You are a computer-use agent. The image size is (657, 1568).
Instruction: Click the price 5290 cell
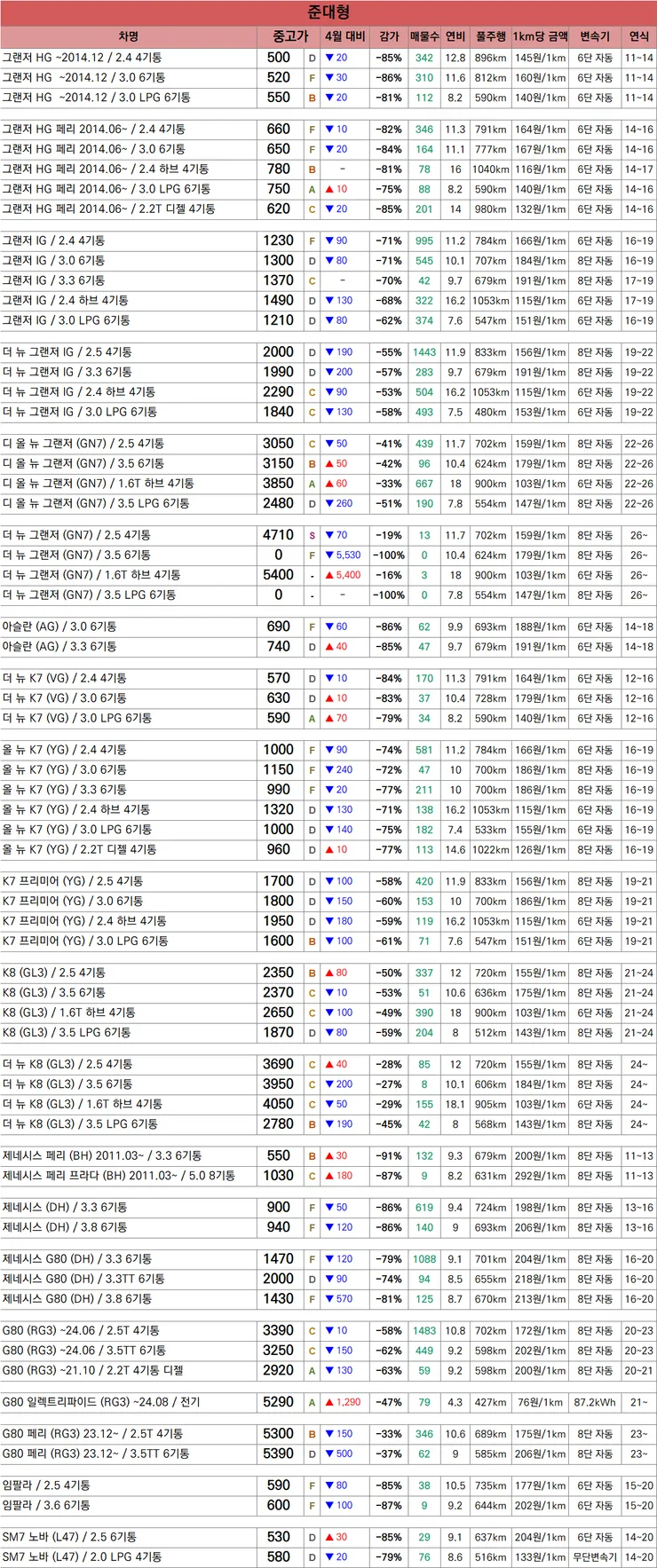[279, 1402]
